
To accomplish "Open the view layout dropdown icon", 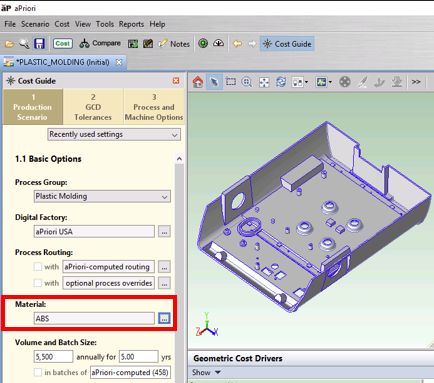I will tap(300, 82).
